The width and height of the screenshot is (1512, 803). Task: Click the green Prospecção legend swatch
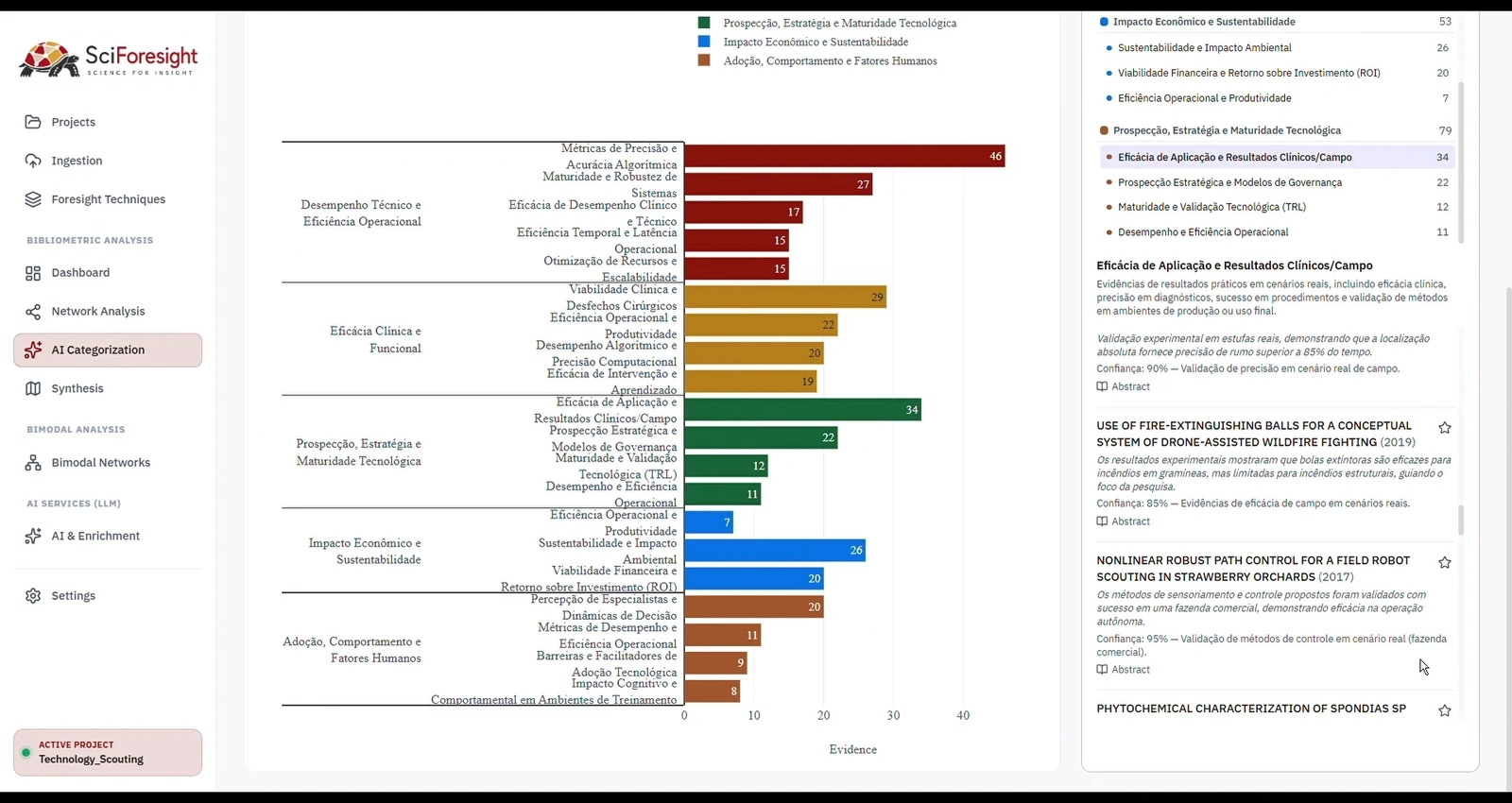(704, 23)
